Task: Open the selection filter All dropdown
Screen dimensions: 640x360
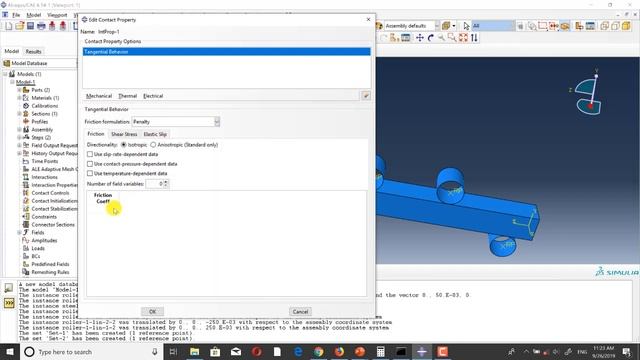Action: point(493,26)
